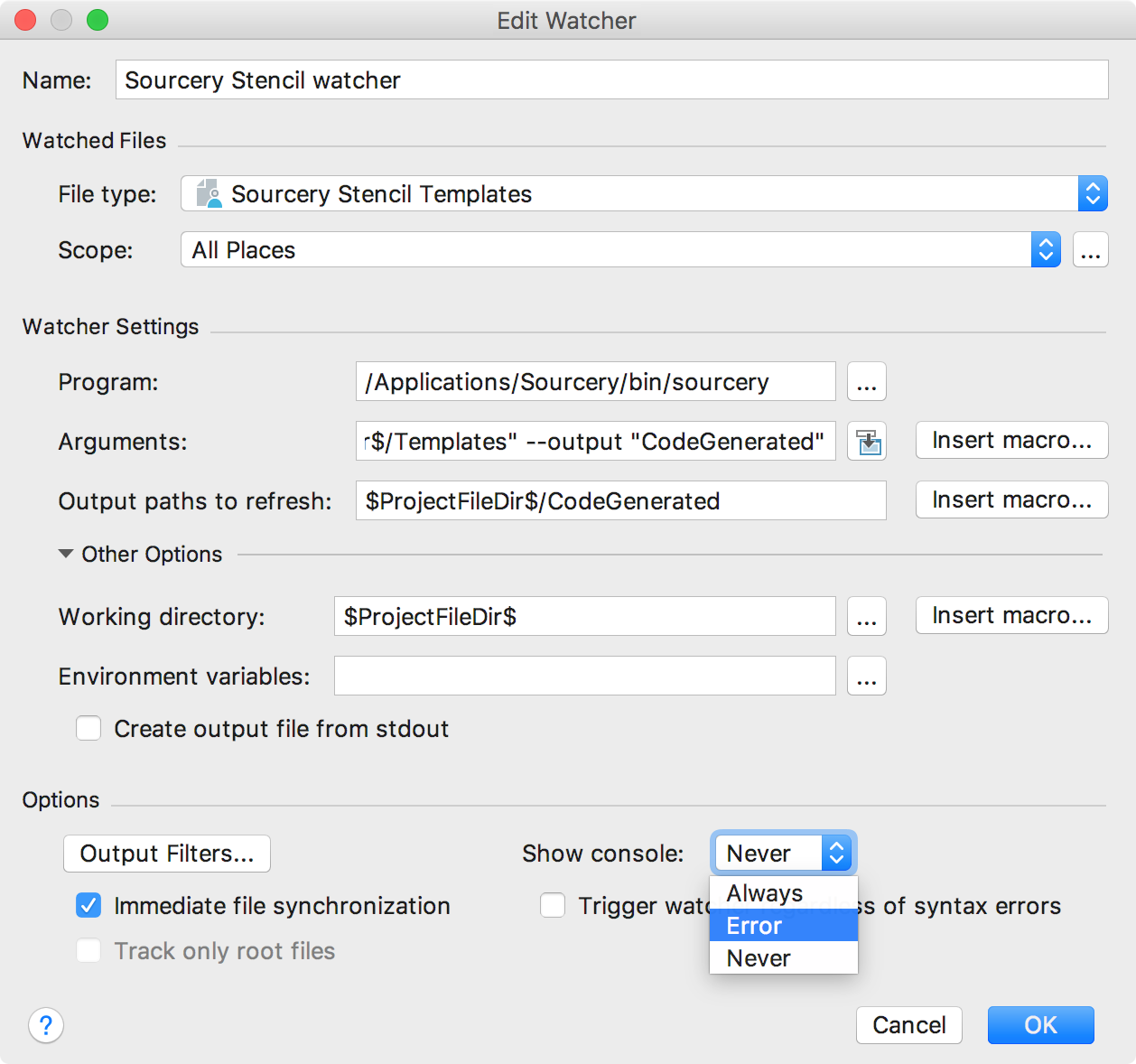Insert macro for Output paths to refresh
Viewport: 1136px width, 1064px height.
point(1011,499)
